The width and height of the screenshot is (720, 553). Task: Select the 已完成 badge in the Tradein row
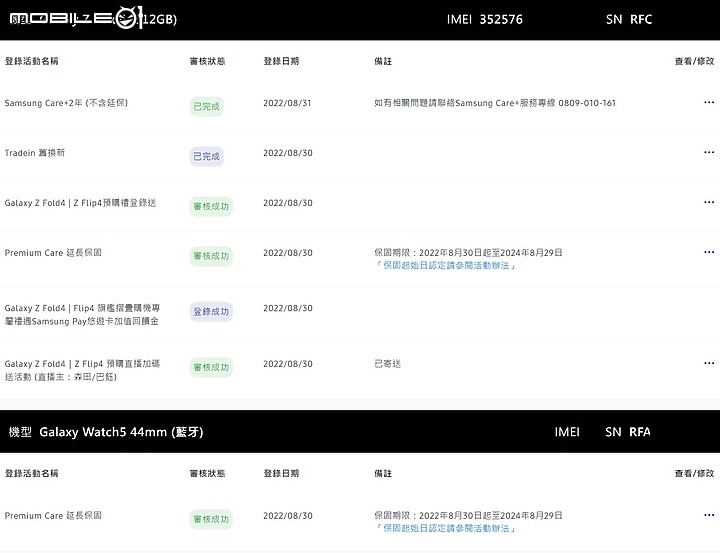tap(207, 157)
